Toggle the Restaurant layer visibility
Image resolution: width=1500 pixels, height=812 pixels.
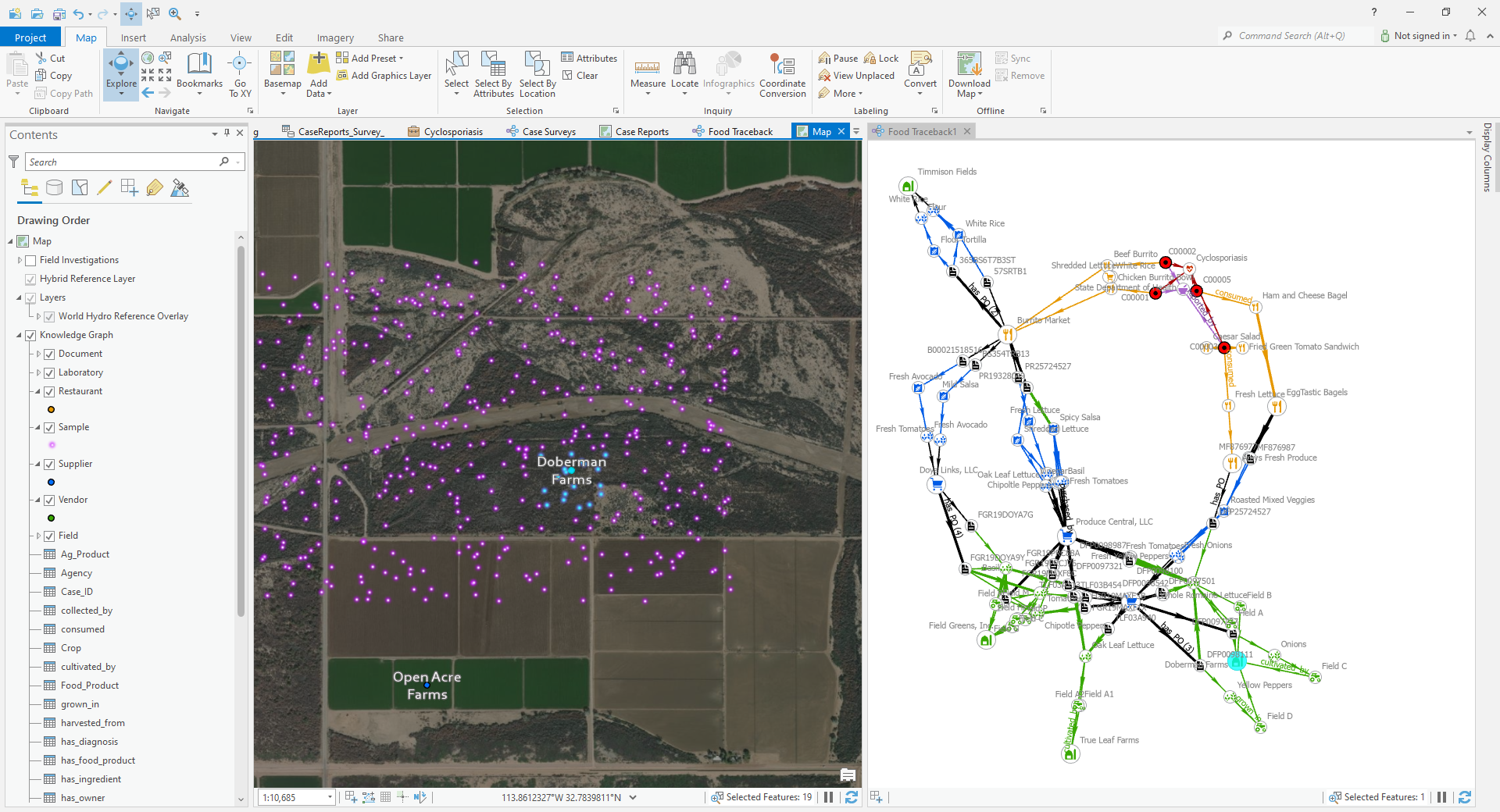[x=48, y=391]
